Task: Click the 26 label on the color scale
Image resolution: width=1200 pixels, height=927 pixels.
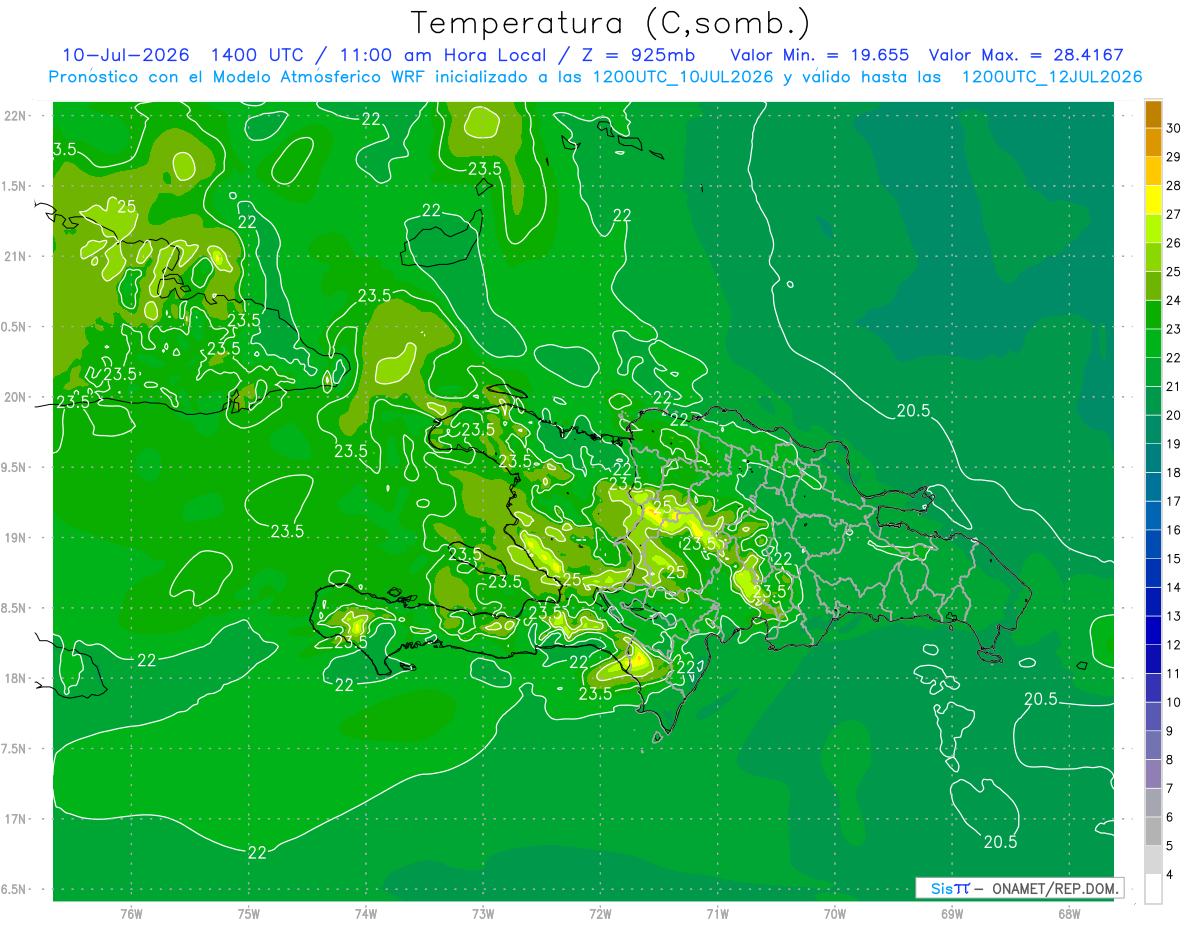Action: (1173, 243)
